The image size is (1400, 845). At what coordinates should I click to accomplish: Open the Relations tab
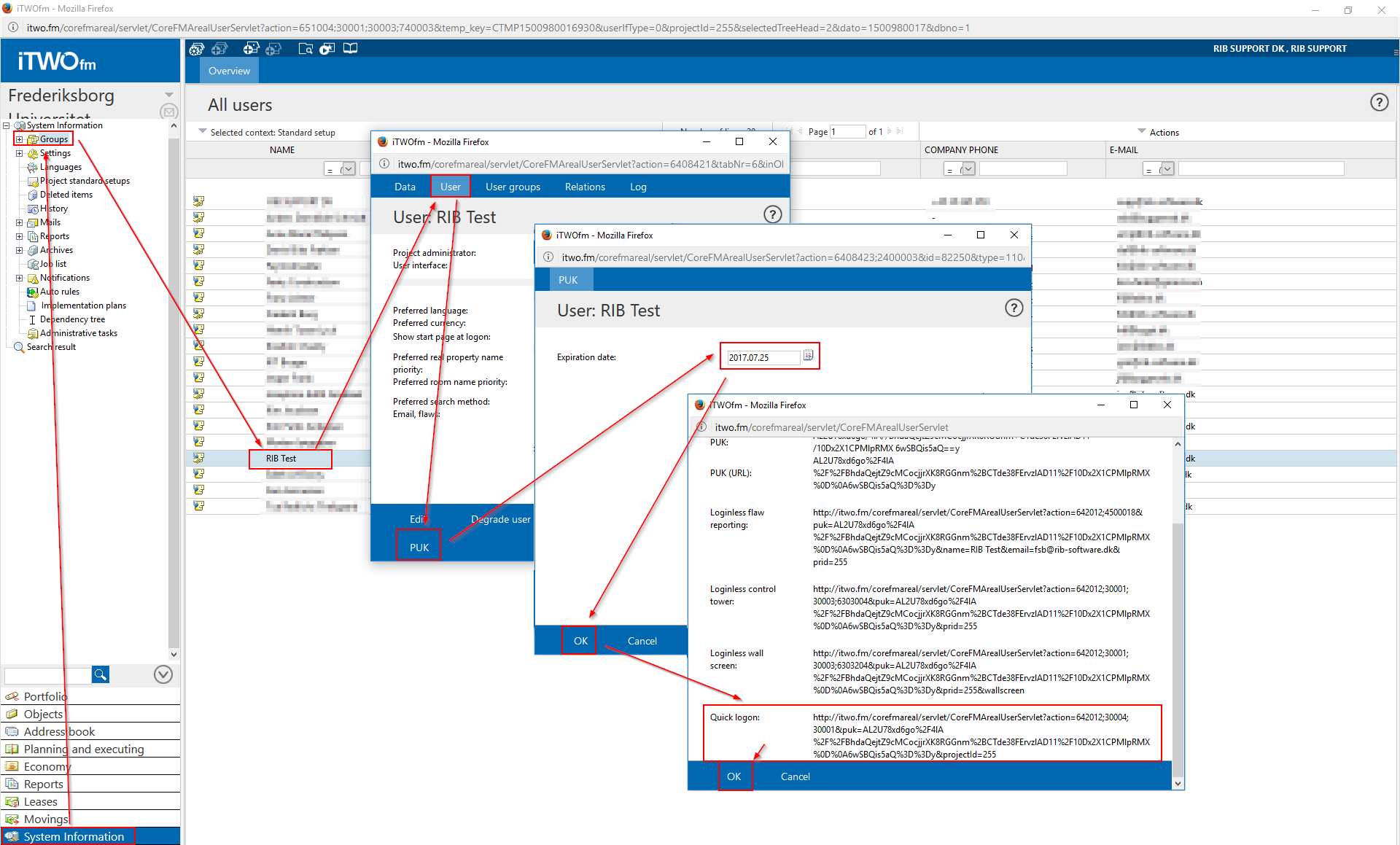[585, 187]
